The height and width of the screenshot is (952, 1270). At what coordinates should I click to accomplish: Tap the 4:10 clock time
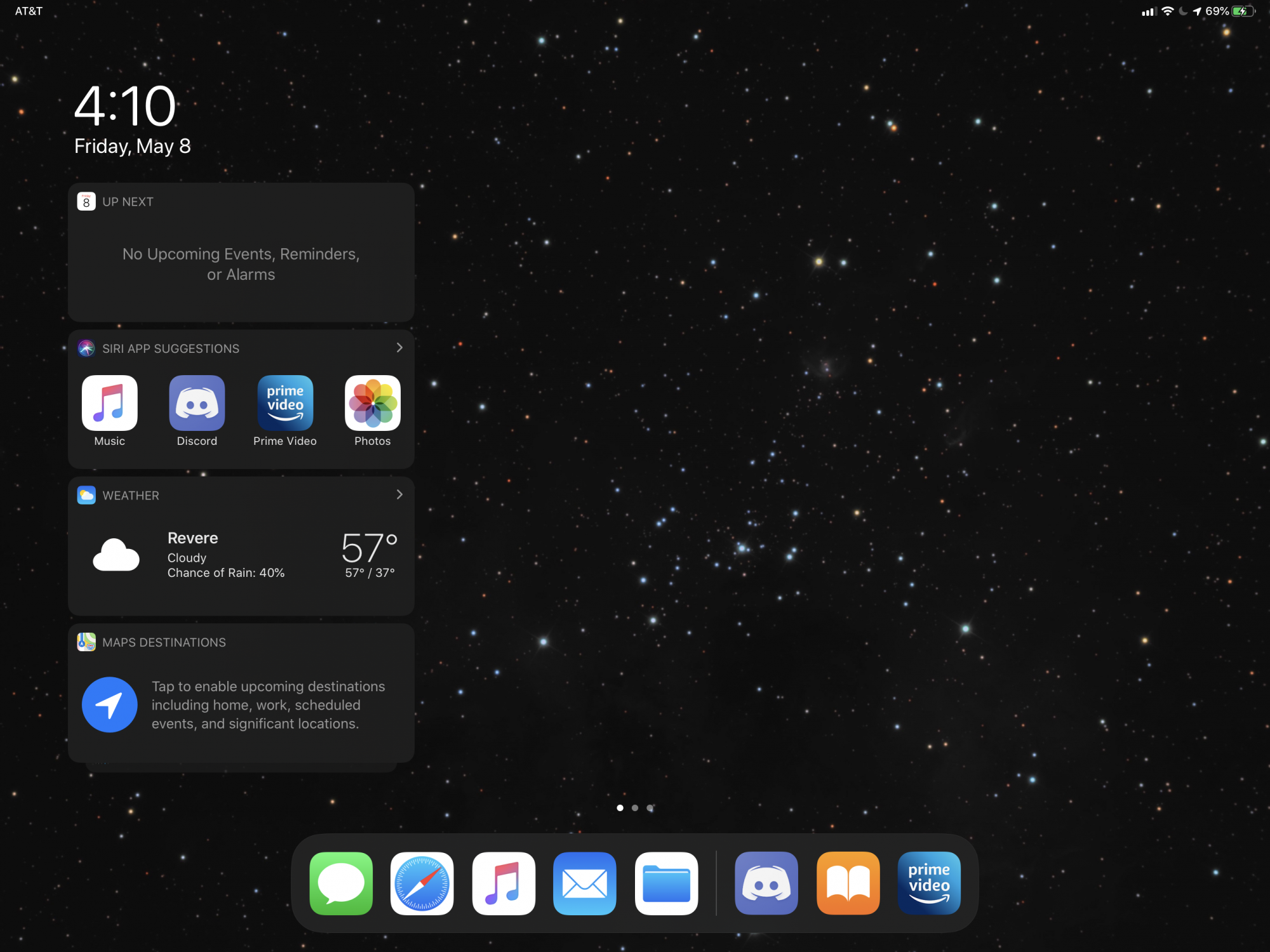coord(125,106)
